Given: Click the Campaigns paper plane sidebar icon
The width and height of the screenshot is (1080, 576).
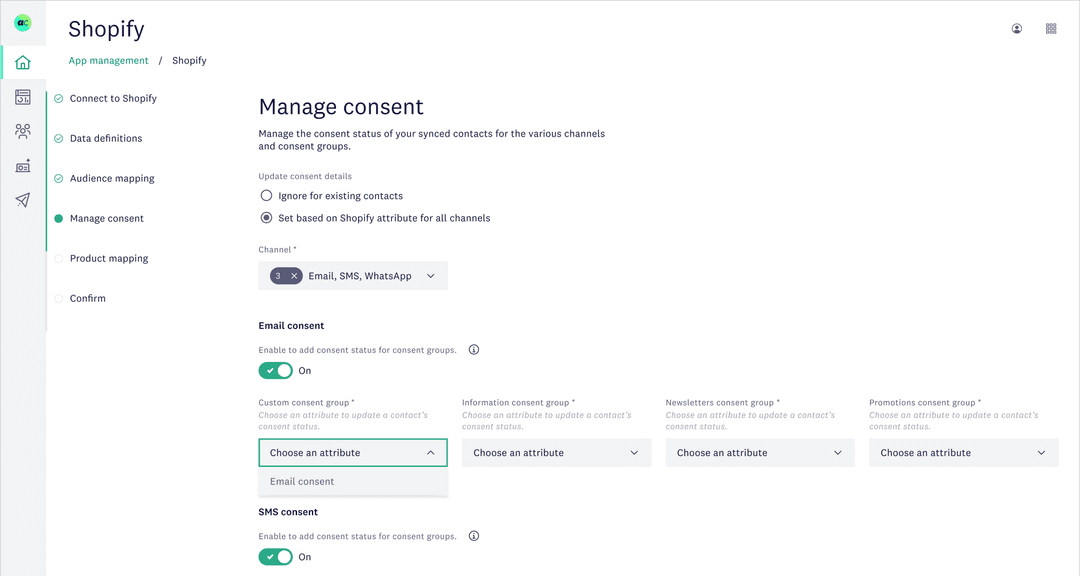Looking at the screenshot, I should tap(21, 200).
